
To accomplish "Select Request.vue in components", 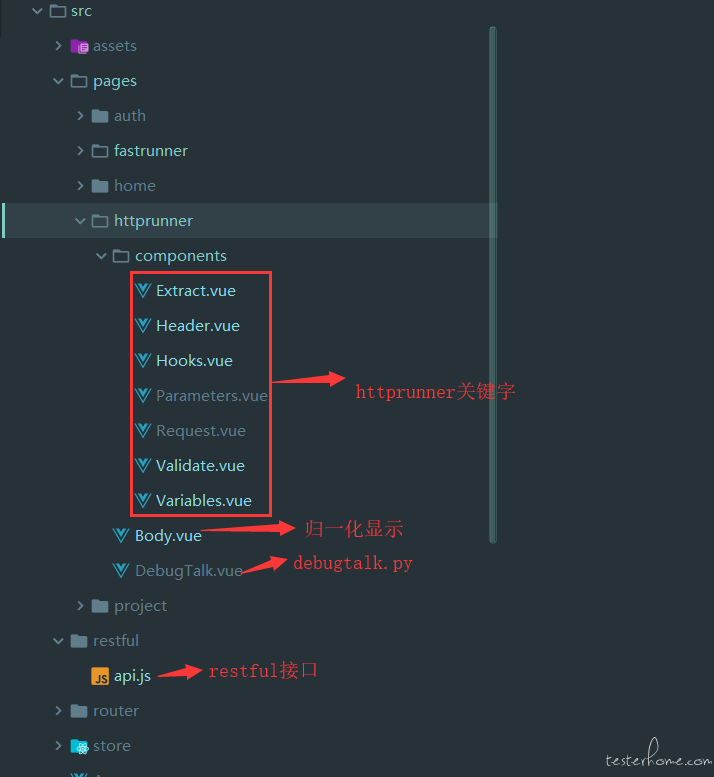I will pyautogui.click(x=201, y=431).
